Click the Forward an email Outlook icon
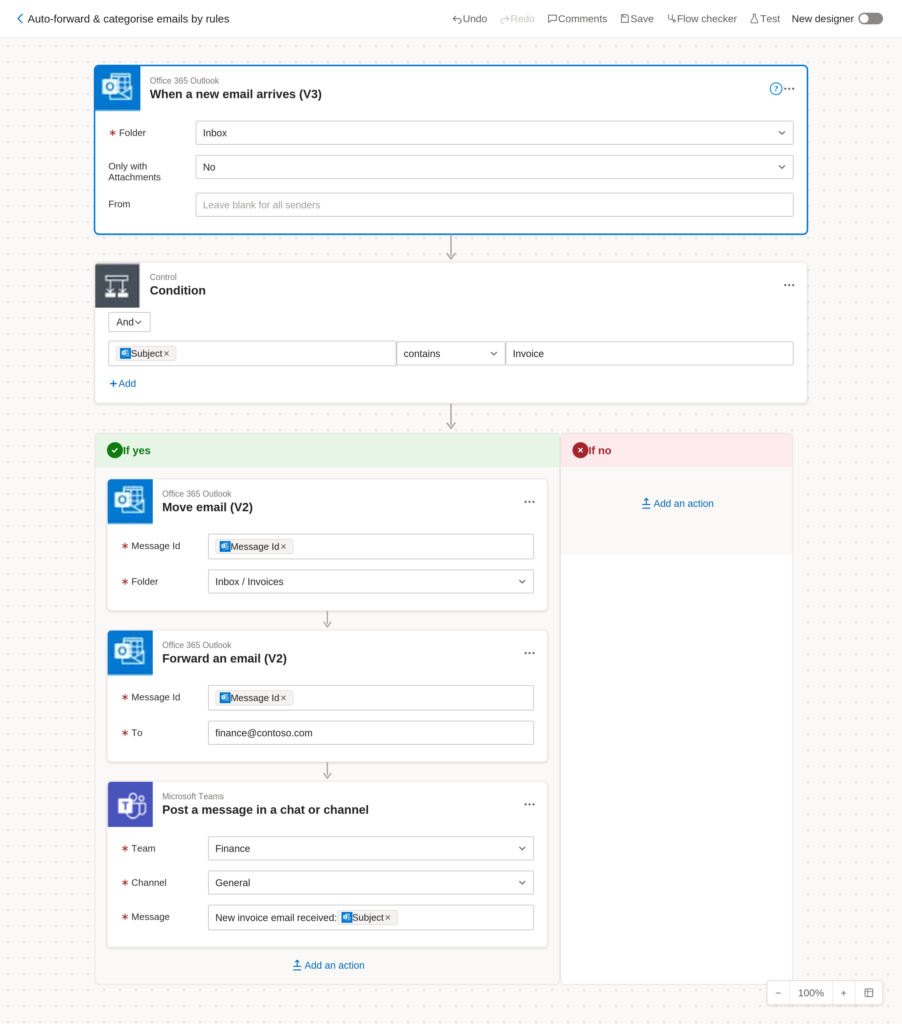The height and width of the screenshot is (1024, 902). (130, 653)
